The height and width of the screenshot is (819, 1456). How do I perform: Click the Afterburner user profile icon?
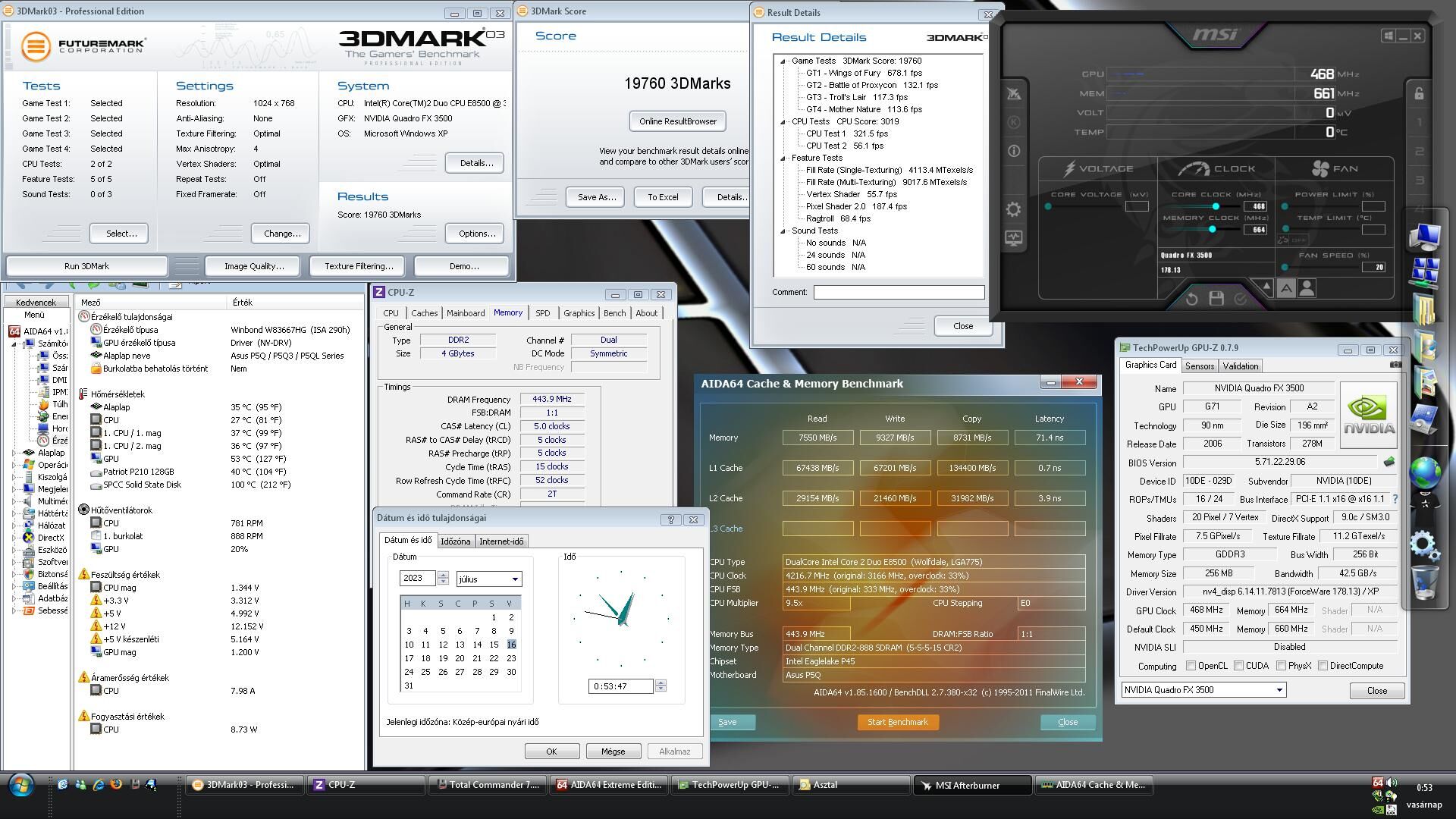pos(1307,288)
